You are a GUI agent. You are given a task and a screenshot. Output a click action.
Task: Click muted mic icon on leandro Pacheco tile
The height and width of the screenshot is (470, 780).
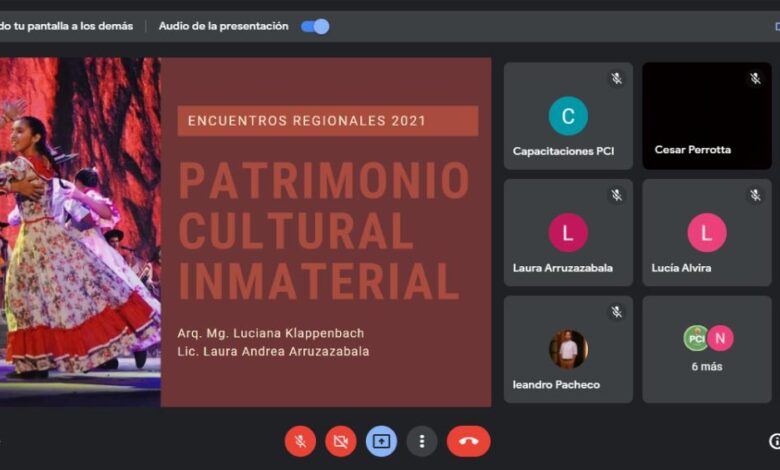pyautogui.click(x=617, y=312)
